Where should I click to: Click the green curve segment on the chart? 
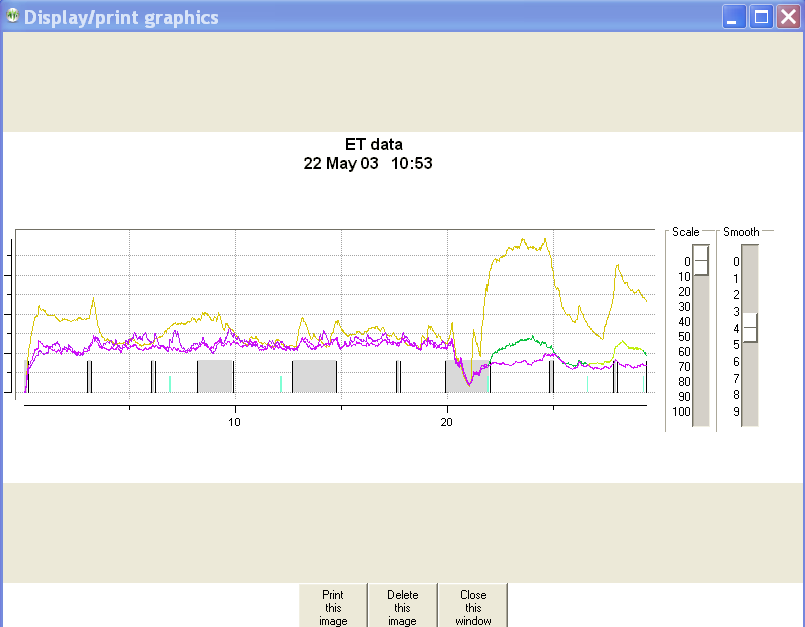pos(520,342)
